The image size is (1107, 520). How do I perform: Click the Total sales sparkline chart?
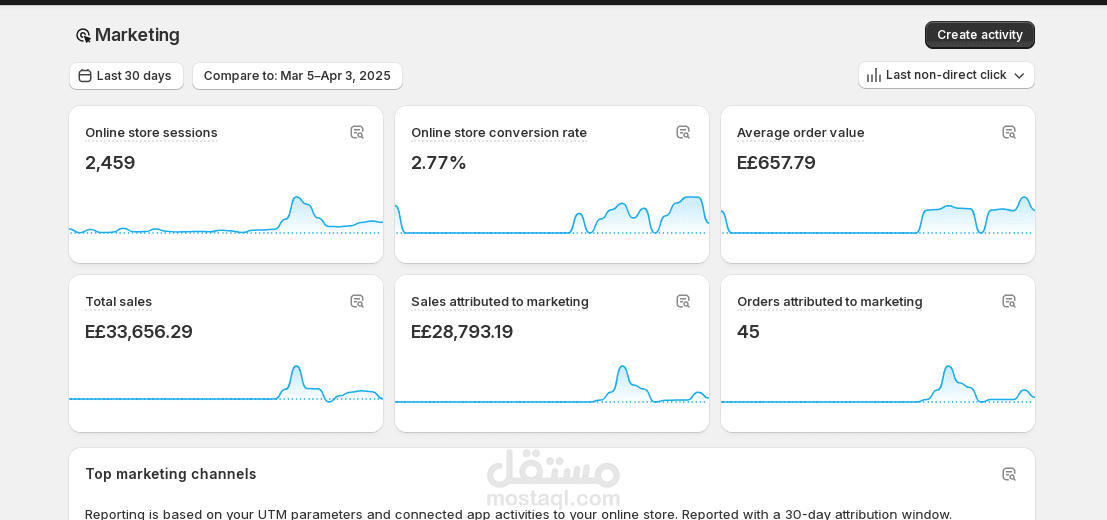(x=226, y=385)
